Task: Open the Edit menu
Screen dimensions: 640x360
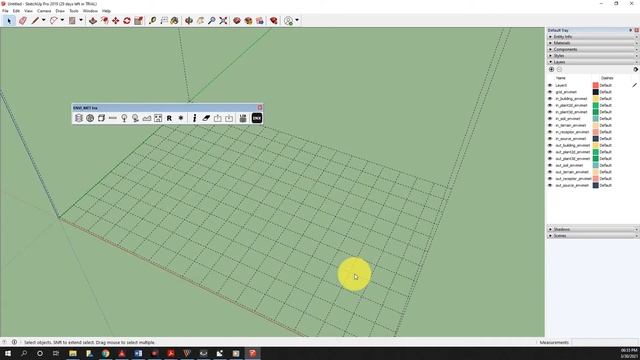Action: point(16,11)
